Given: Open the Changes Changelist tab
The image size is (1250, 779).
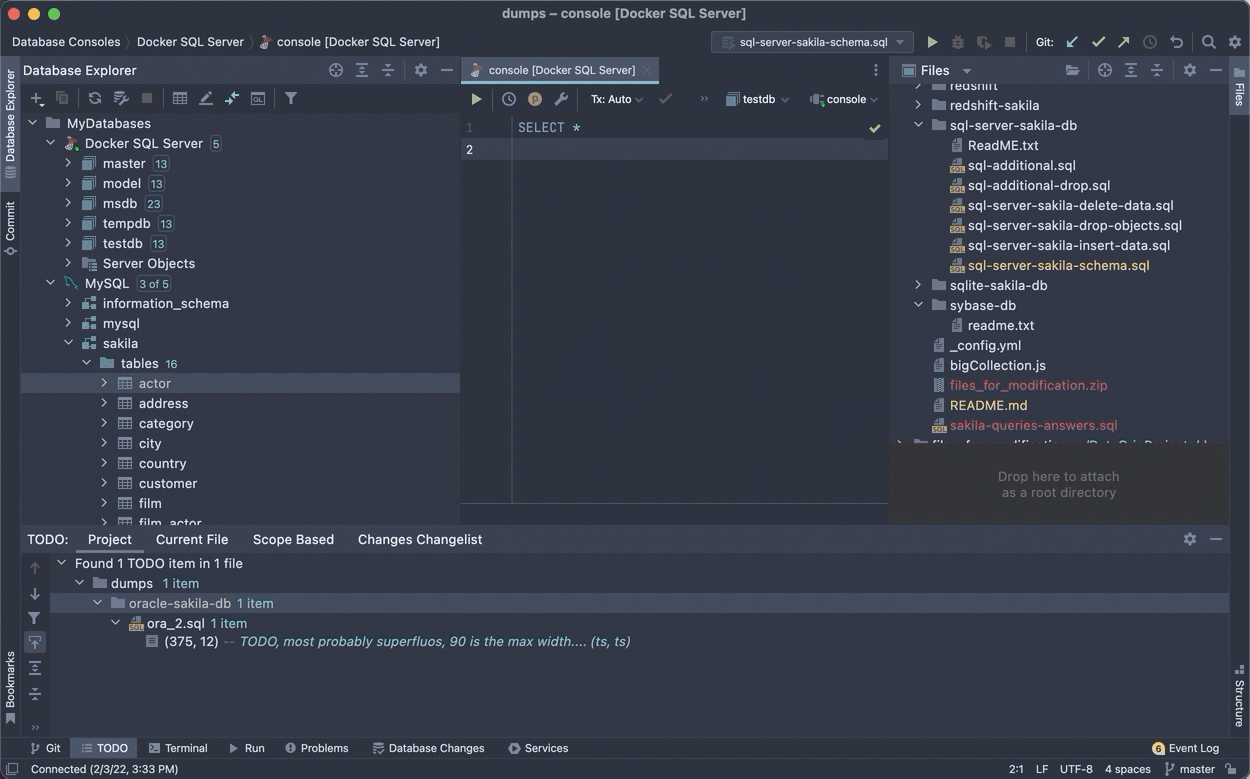Looking at the screenshot, I should coord(420,539).
